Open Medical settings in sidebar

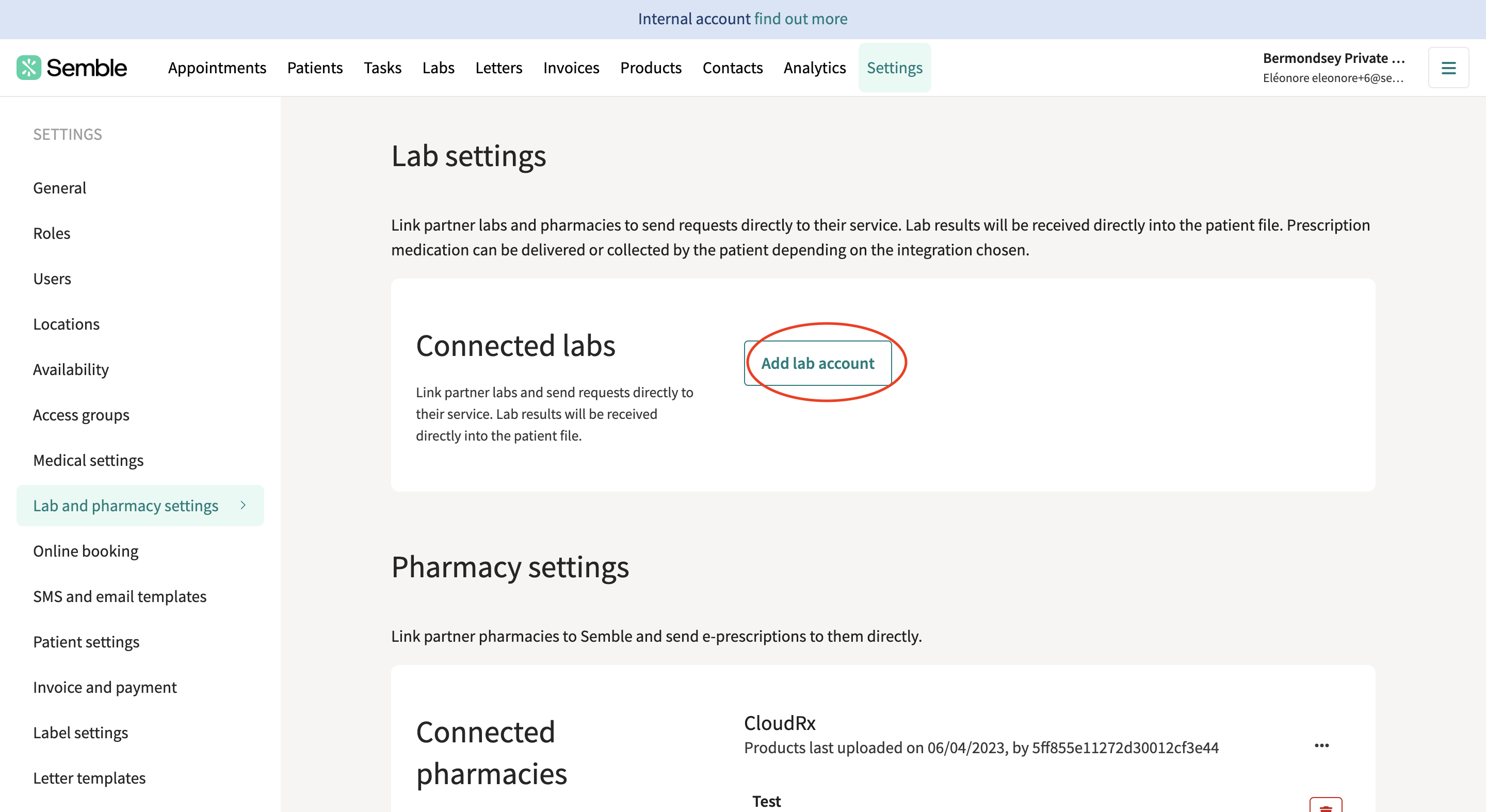coord(88,460)
